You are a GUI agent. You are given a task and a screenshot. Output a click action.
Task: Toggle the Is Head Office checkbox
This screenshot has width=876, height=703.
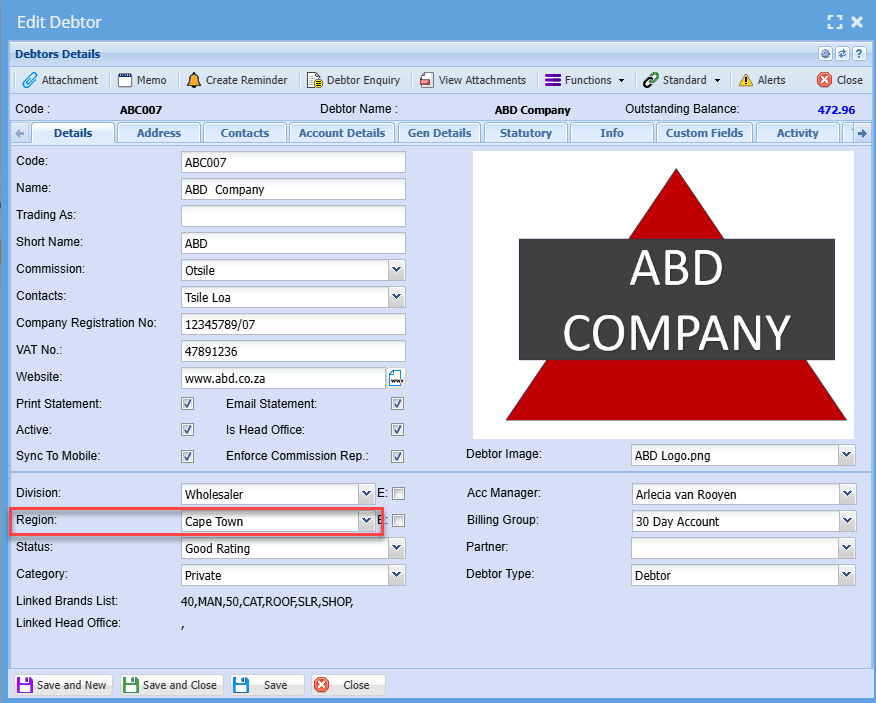coord(397,430)
